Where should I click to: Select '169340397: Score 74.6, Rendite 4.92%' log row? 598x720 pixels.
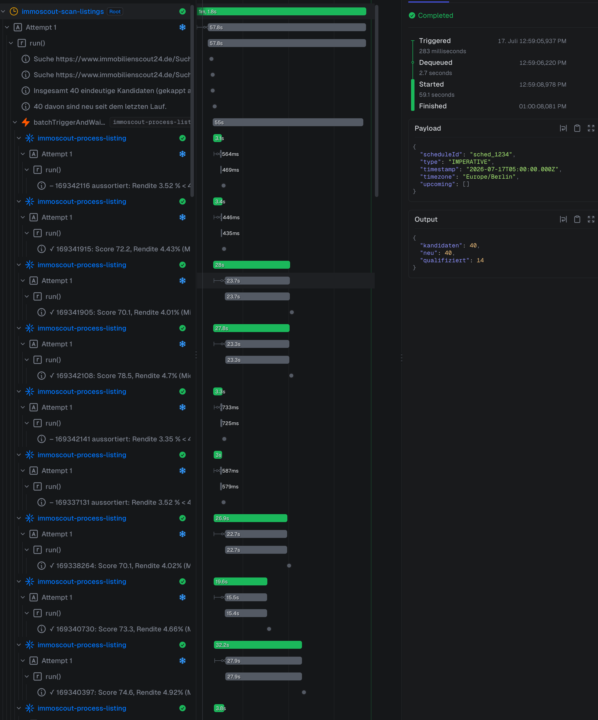tap(96, 692)
